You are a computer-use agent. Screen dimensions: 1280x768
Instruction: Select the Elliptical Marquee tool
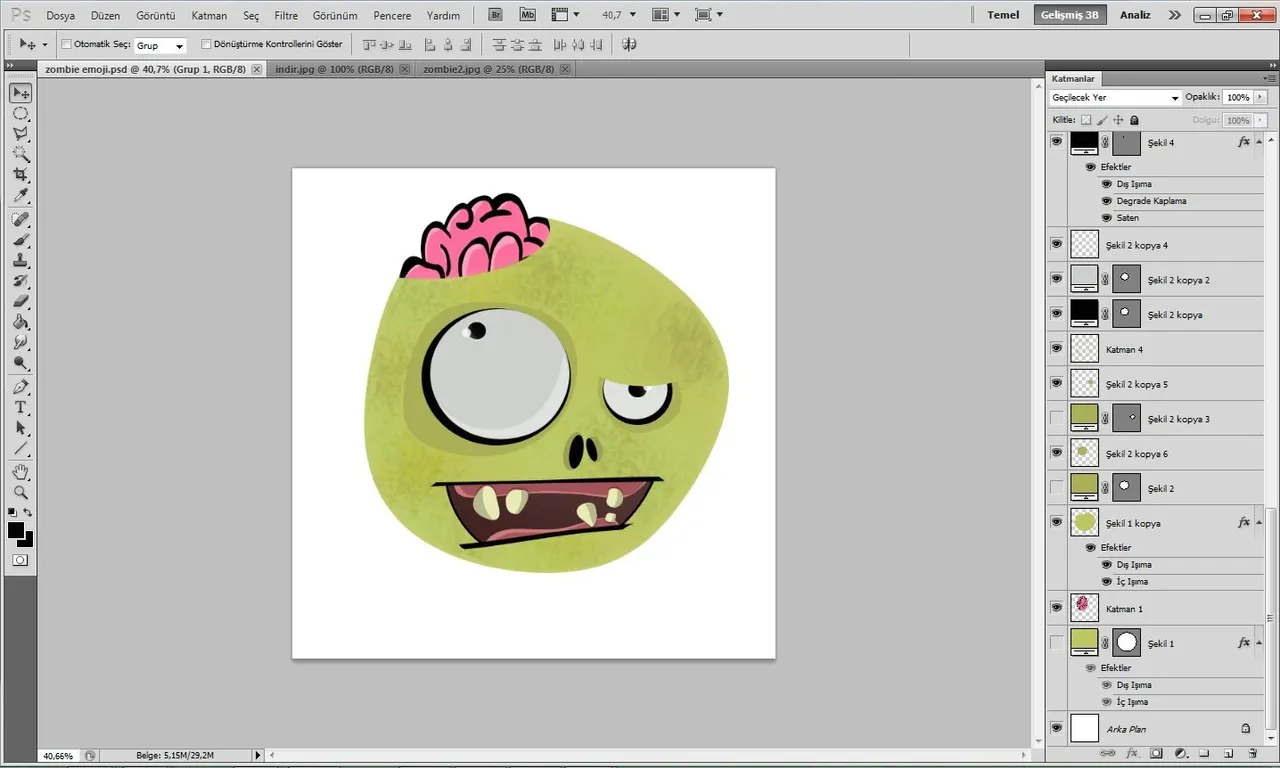pos(20,114)
